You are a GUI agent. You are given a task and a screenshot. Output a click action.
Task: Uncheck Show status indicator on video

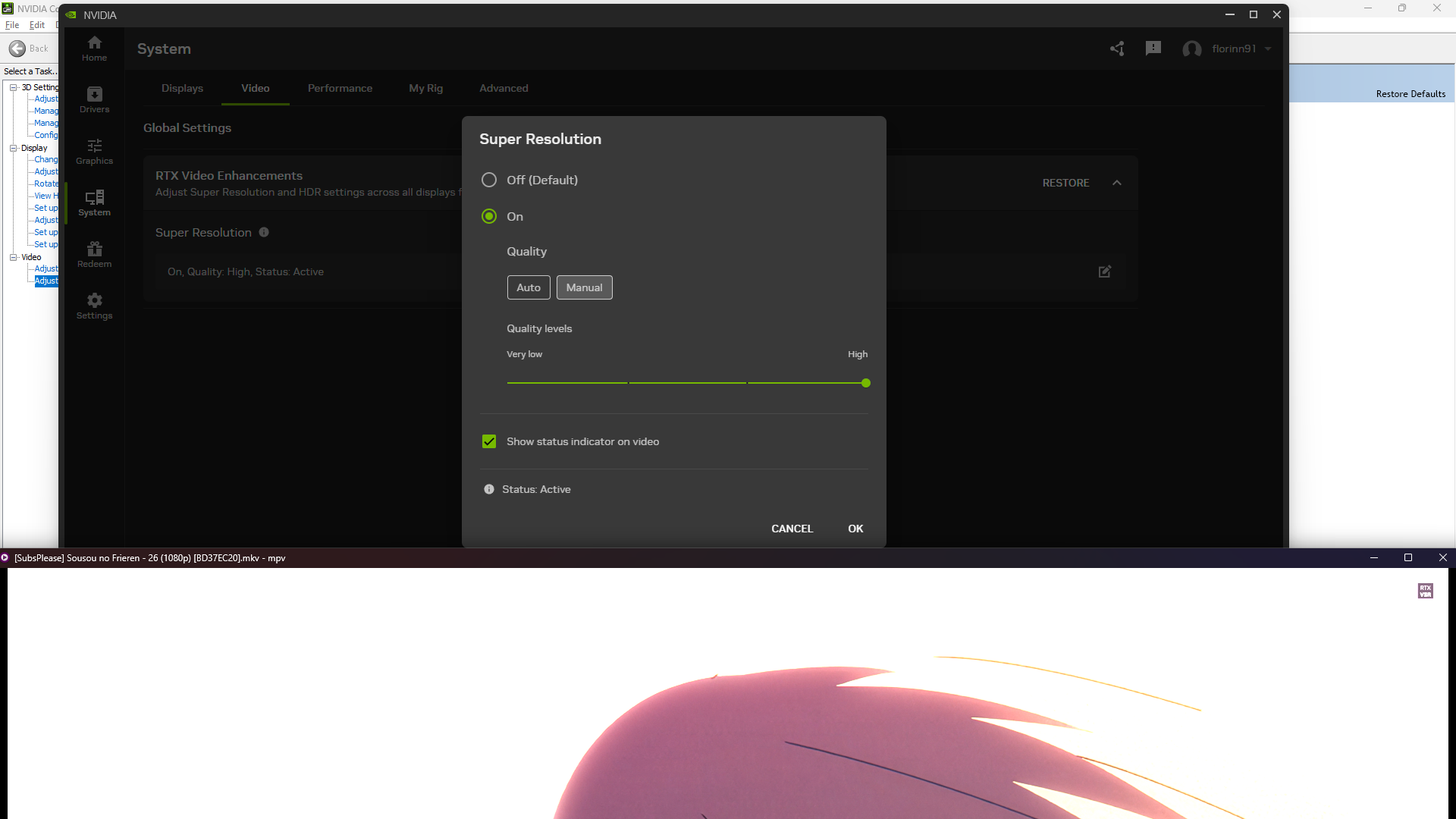(x=489, y=441)
